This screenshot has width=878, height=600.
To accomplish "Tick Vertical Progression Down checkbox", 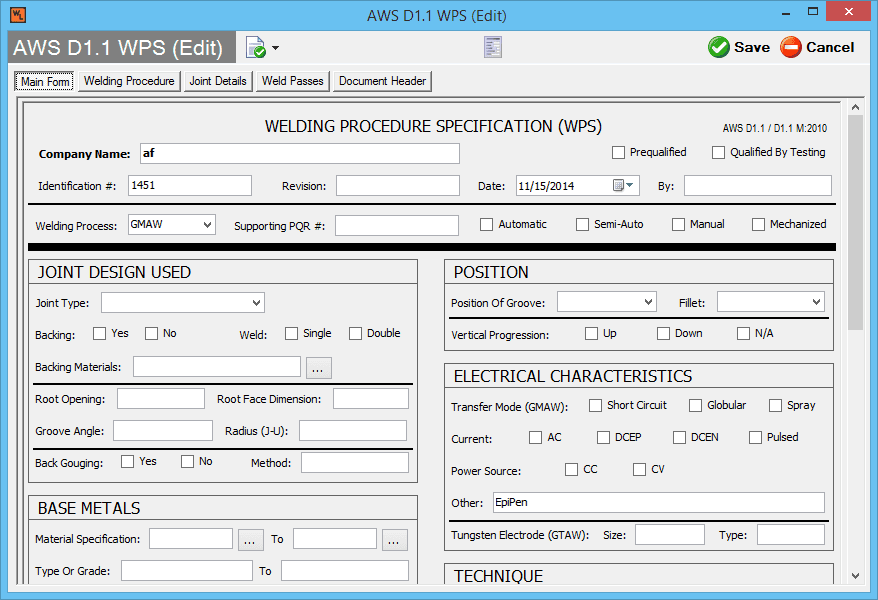I will click(663, 334).
